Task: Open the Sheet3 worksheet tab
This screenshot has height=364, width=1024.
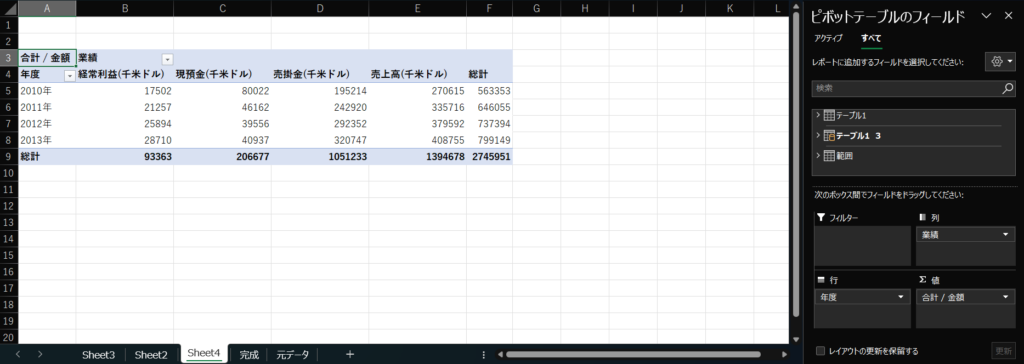Action: (99, 355)
